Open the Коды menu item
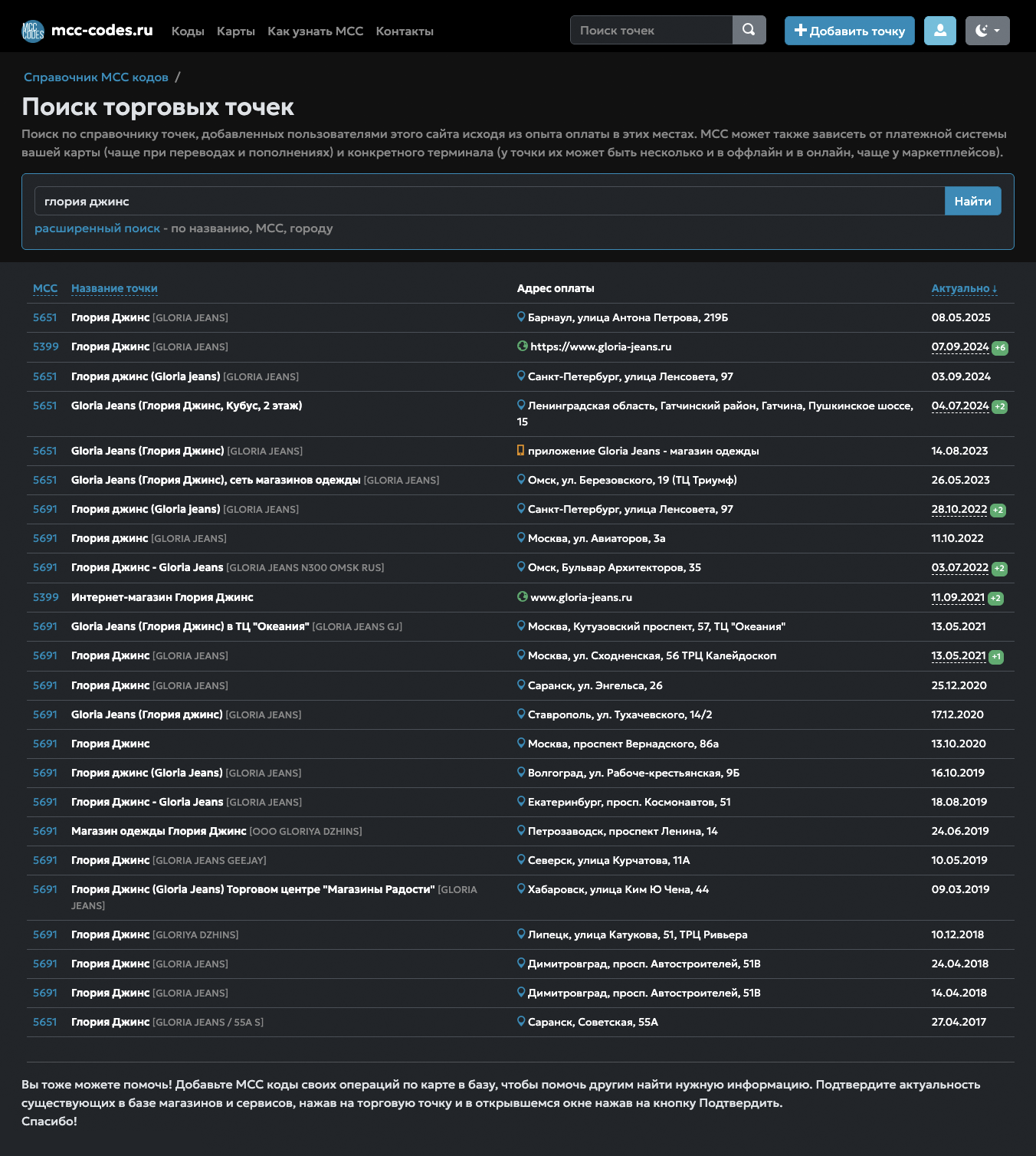 pos(188,31)
